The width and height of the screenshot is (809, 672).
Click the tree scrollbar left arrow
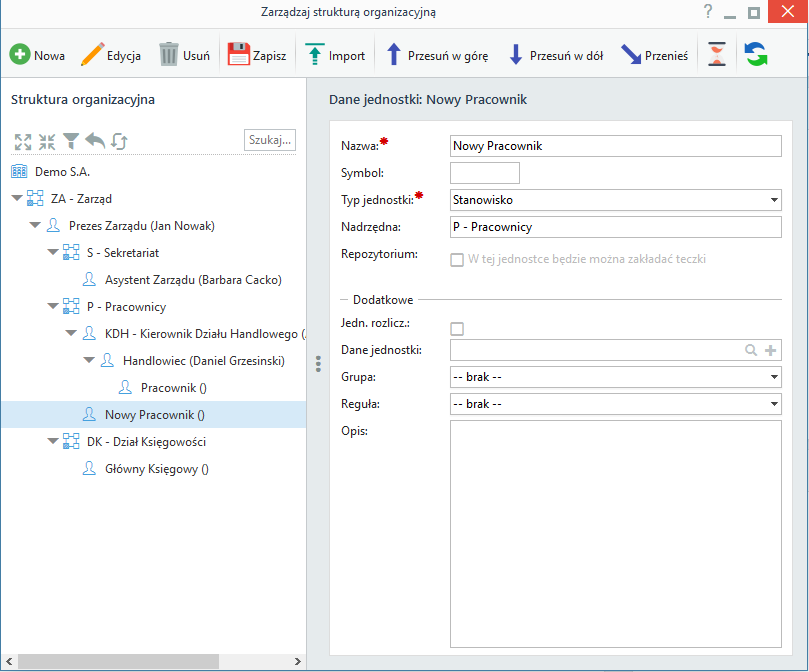pyautogui.click(x=9, y=661)
